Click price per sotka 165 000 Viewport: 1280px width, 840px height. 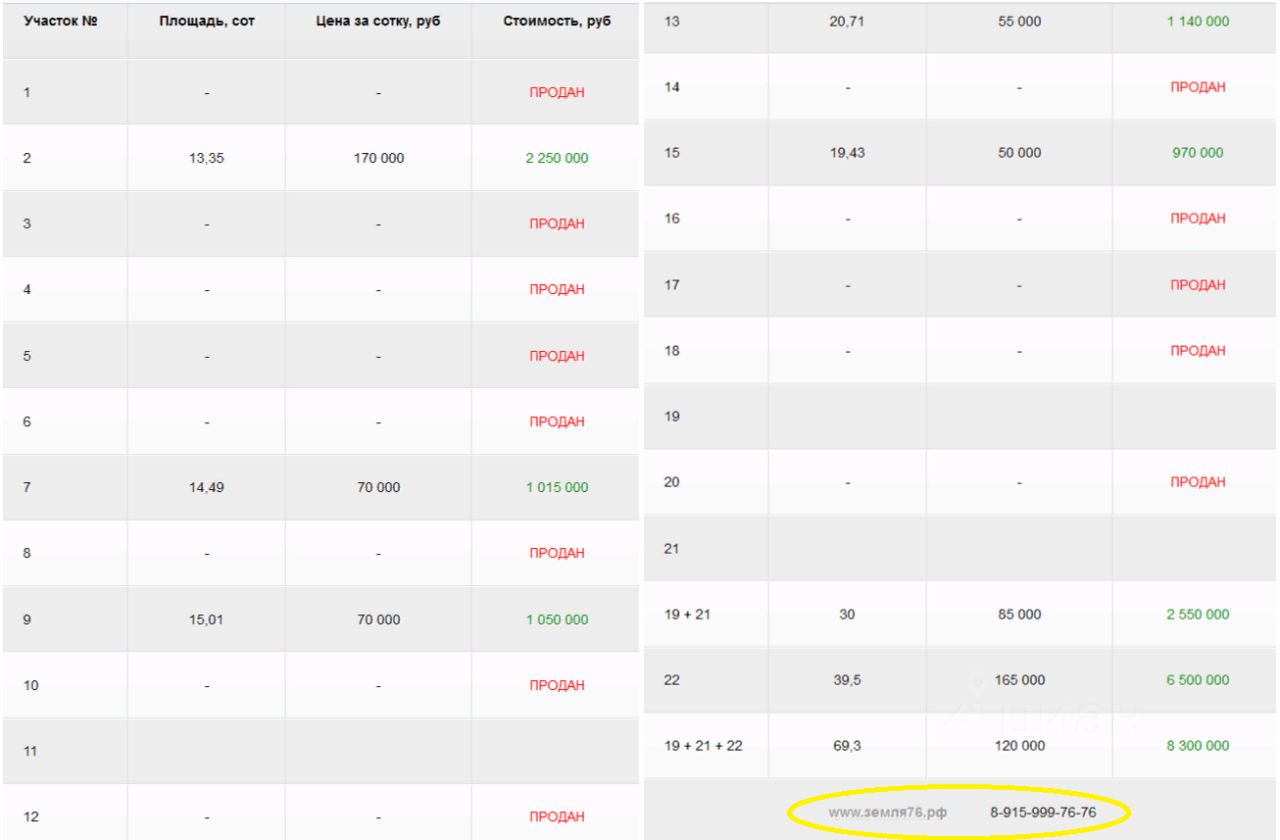coord(1020,680)
